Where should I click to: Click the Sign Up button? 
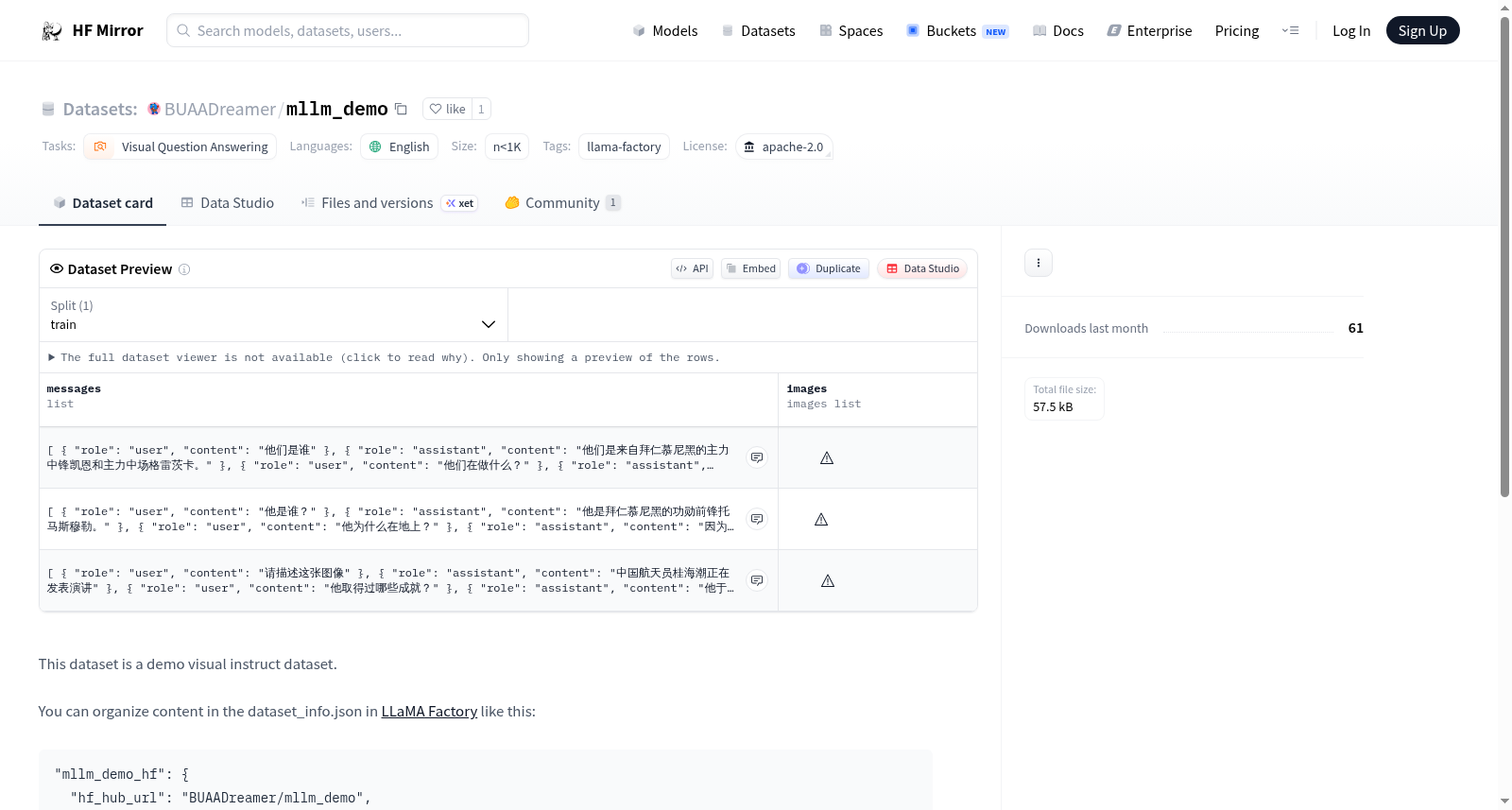[x=1423, y=31]
